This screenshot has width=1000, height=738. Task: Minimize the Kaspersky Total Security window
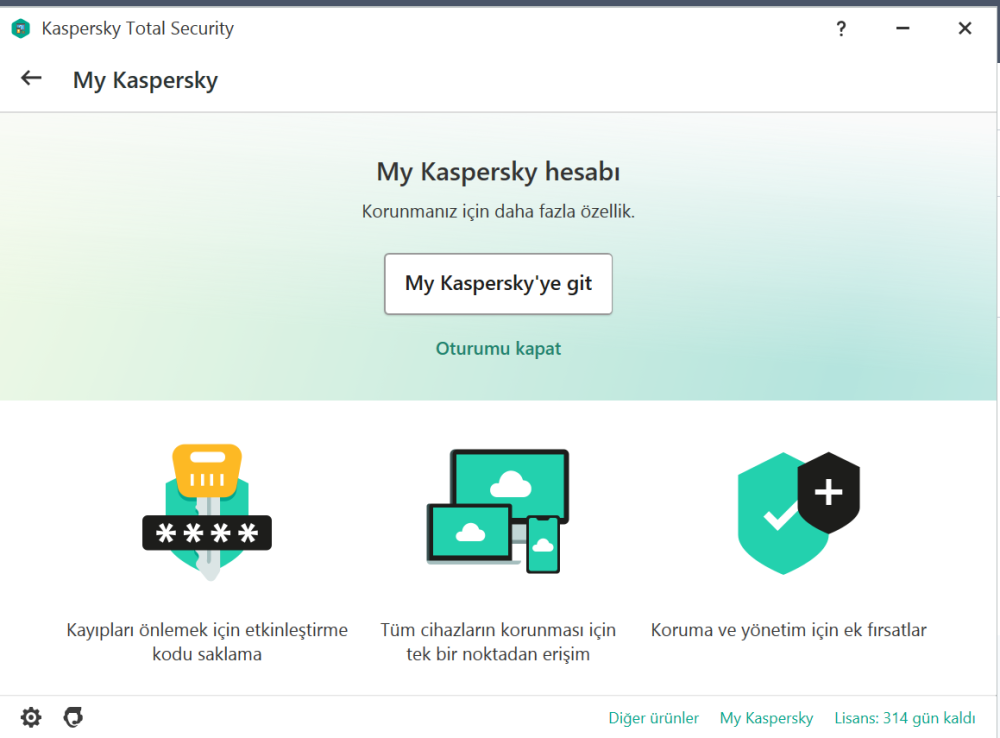[x=902, y=28]
